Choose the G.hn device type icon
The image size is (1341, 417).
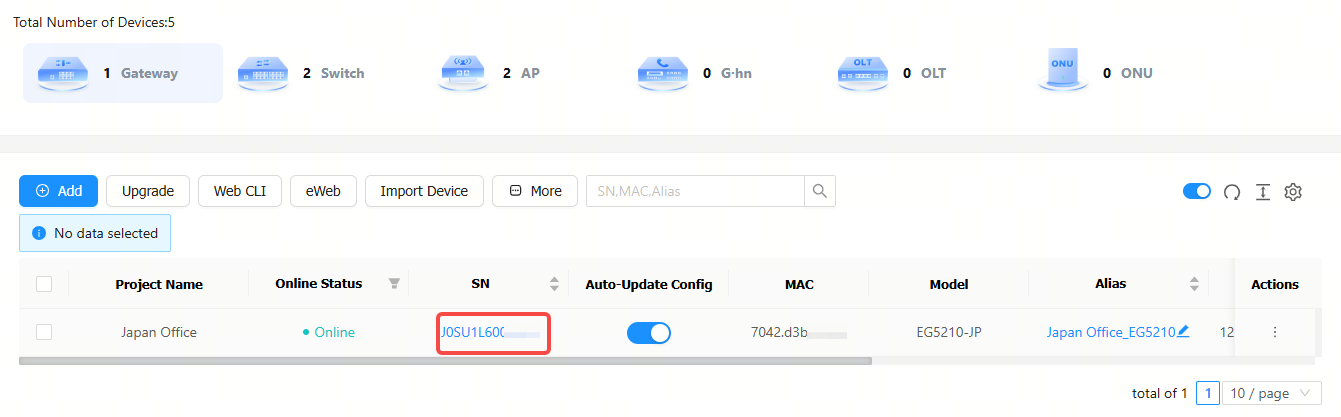coord(663,73)
